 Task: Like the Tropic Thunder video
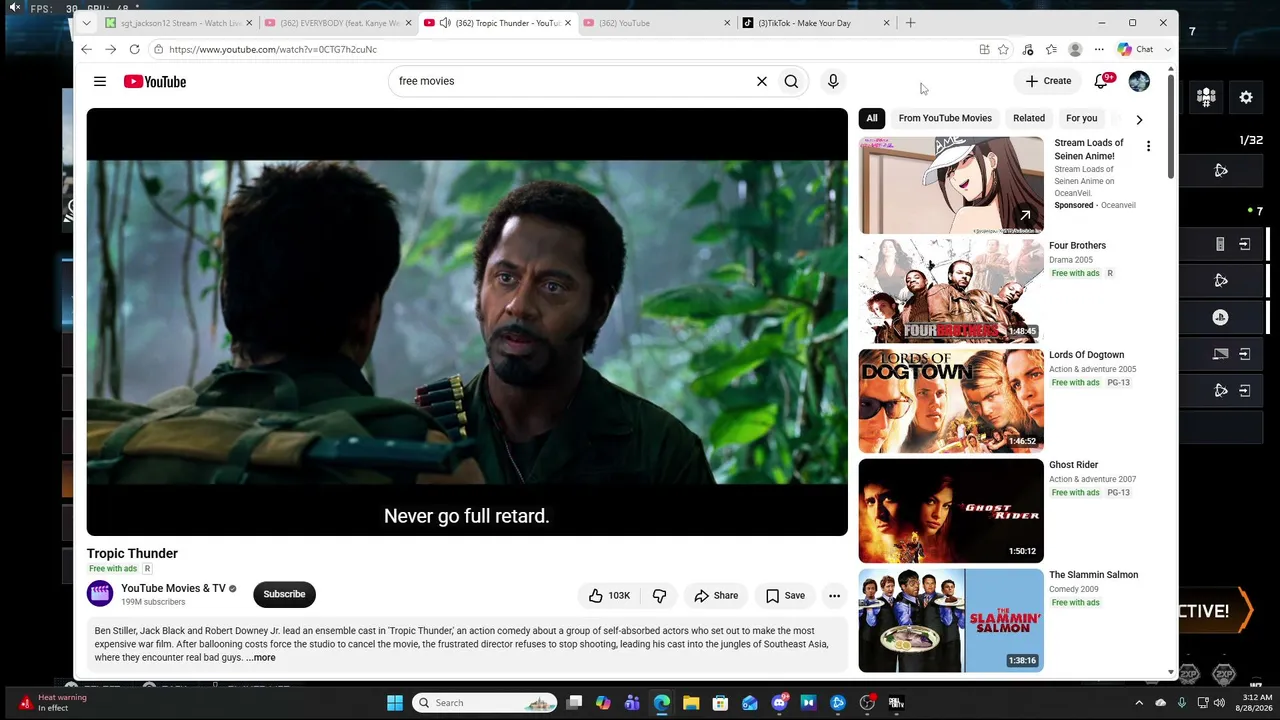609,596
